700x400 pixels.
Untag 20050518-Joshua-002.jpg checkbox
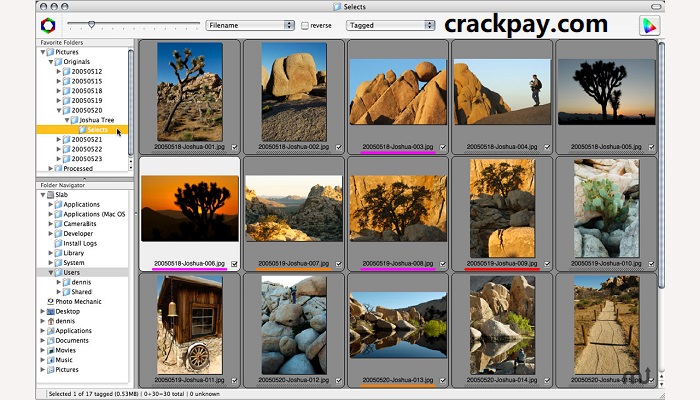pyautogui.click(x=338, y=147)
